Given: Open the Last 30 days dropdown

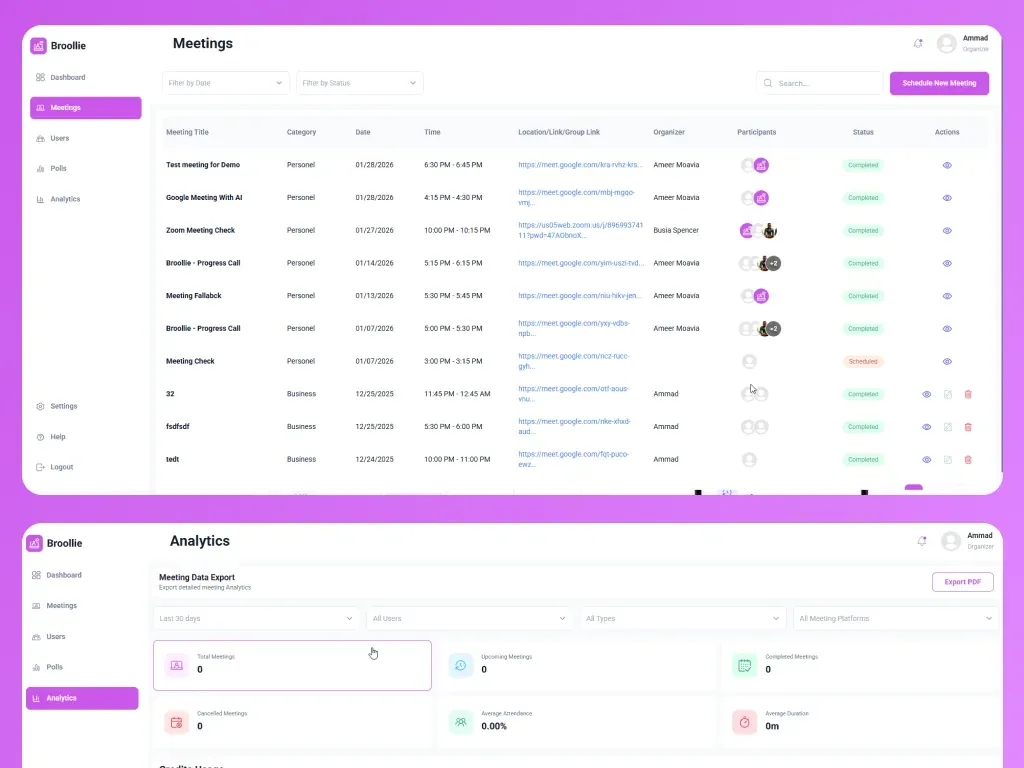Looking at the screenshot, I should 256,618.
